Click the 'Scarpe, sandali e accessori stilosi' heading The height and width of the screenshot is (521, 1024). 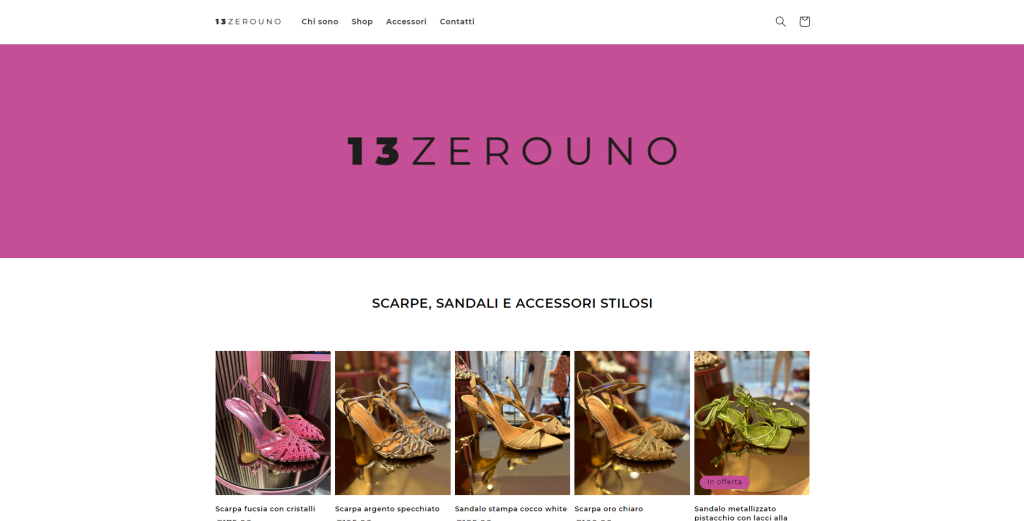[x=512, y=303]
